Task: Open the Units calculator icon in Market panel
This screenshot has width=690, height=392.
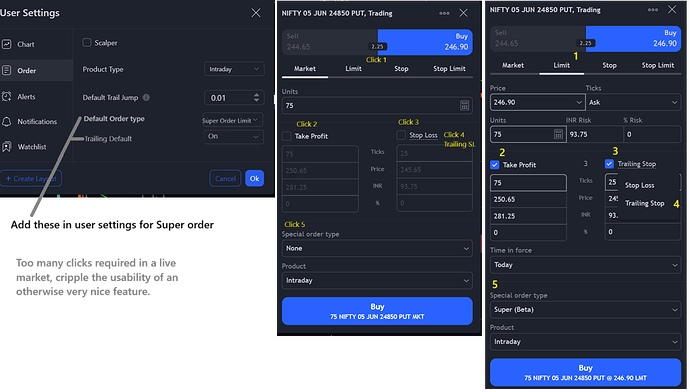Action: point(464,106)
